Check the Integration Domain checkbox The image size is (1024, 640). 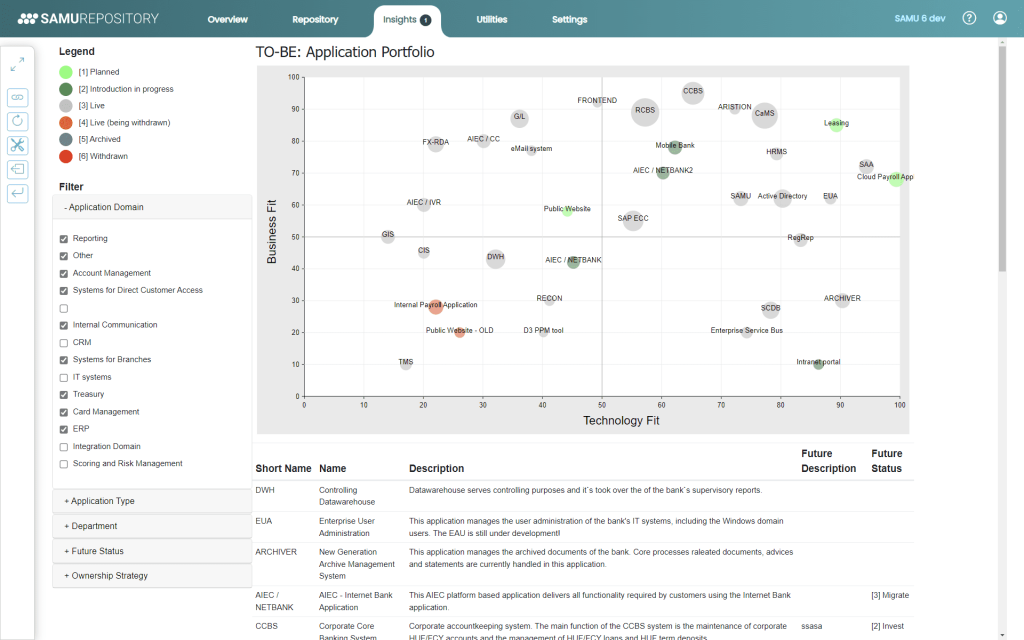coord(64,447)
